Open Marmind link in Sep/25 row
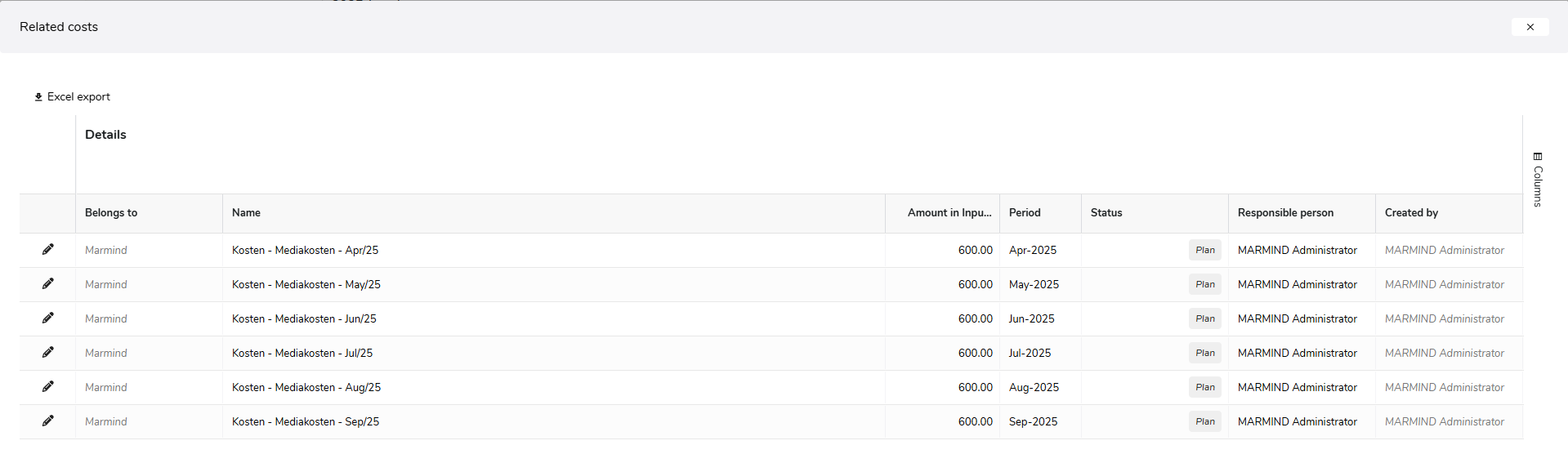The height and width of the screenshot is (463, 1568). 106,422
